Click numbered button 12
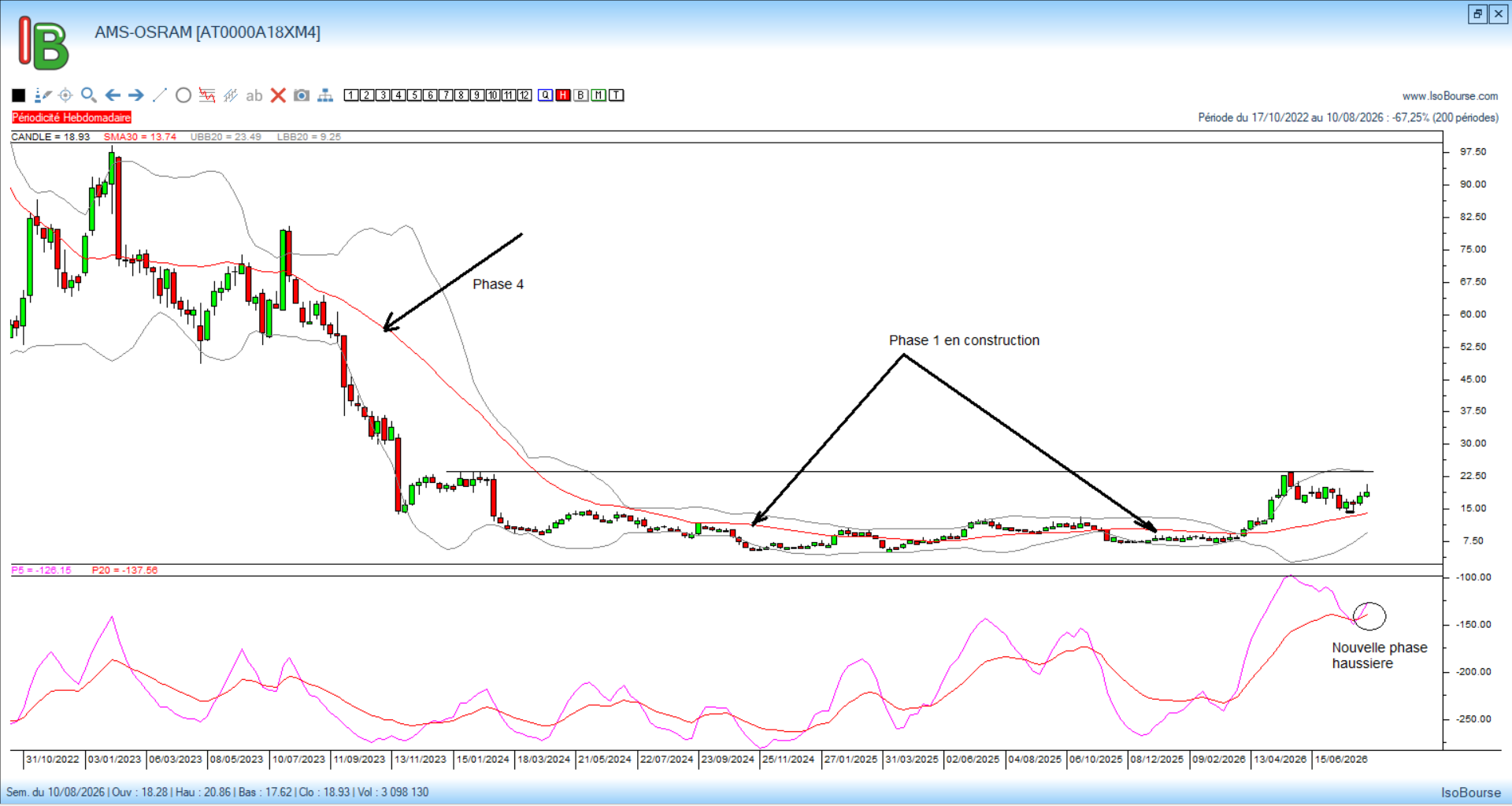Image resolution: width=1512 pixels, height=806 pixels. 524,95
